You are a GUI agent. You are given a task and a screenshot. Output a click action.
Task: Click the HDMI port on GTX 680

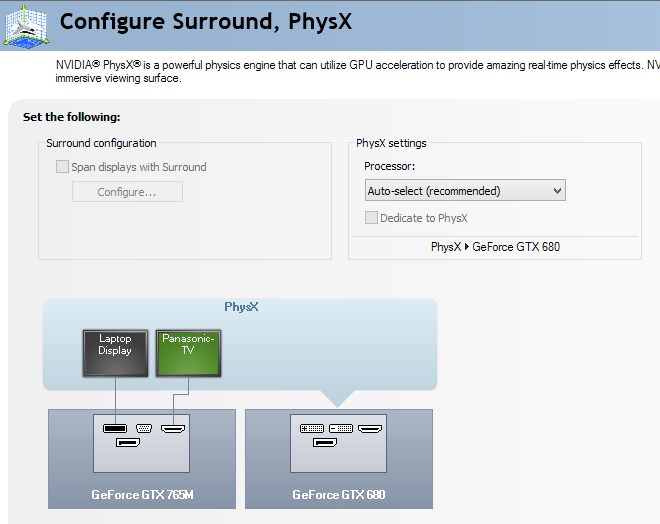coord(370,428)
